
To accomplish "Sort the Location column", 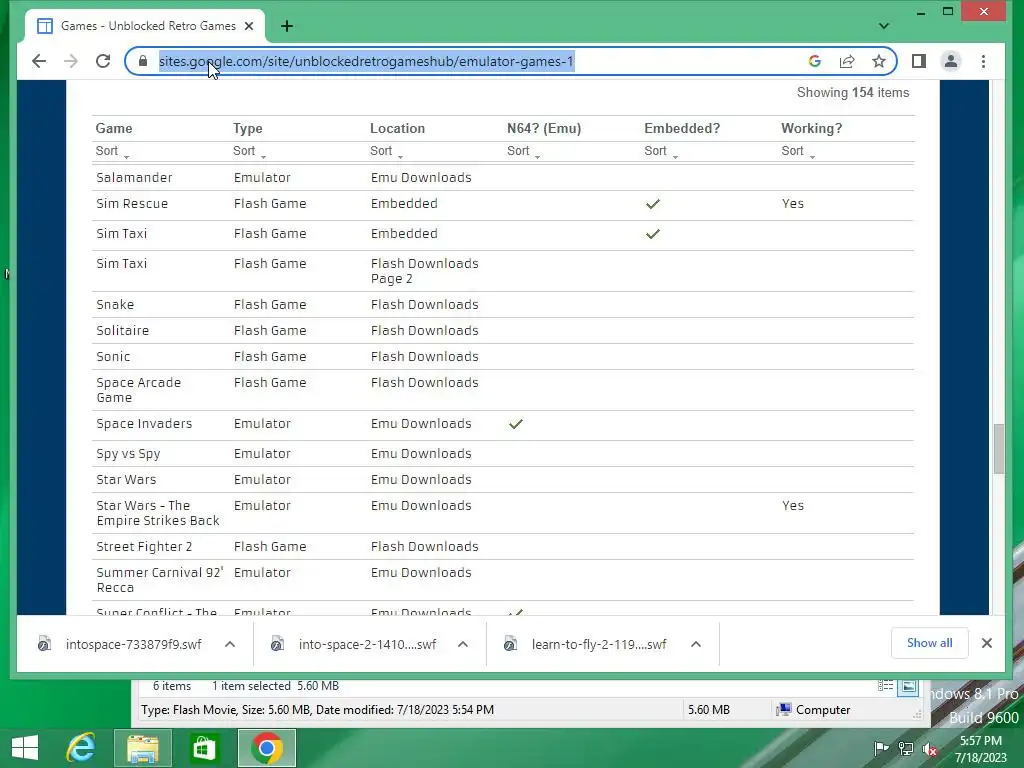I will click(x=386, y=151).
